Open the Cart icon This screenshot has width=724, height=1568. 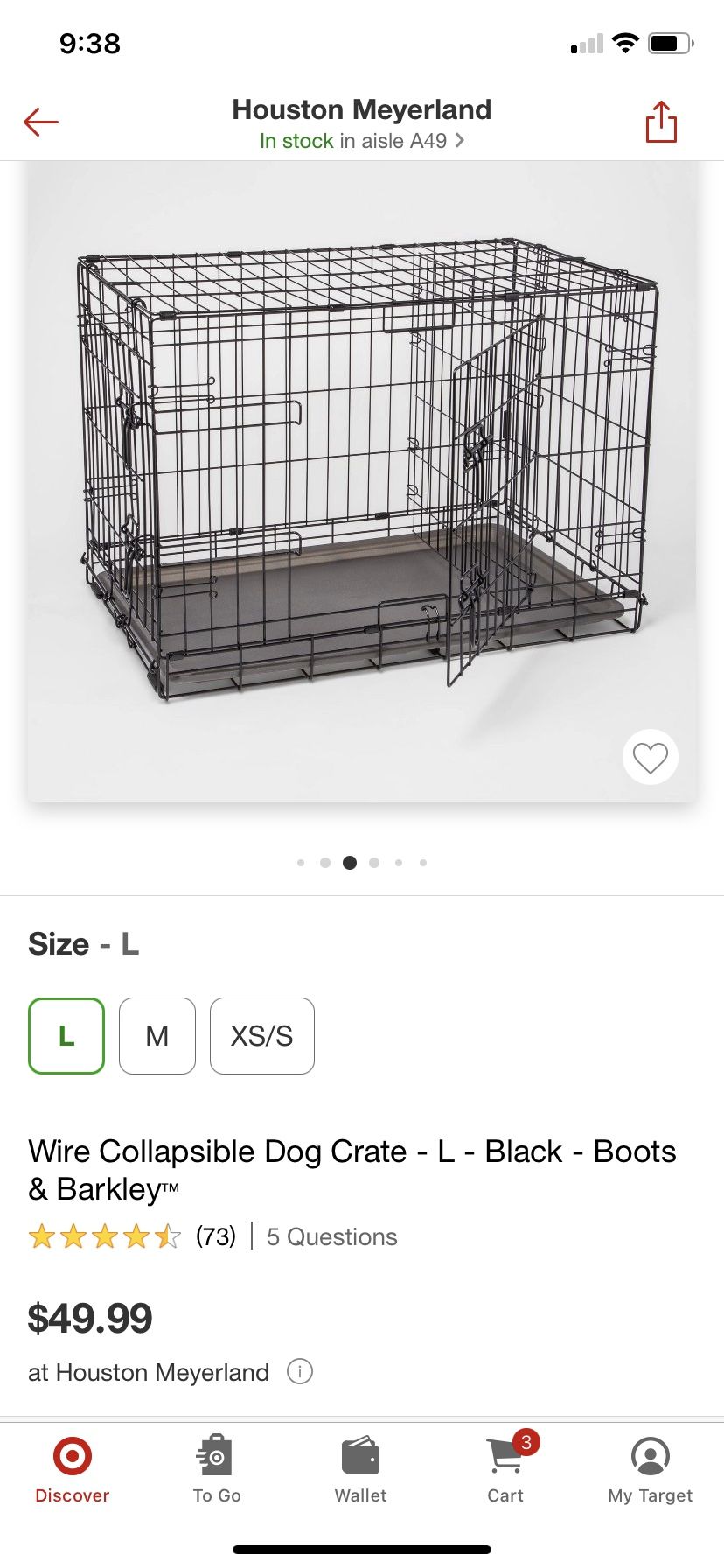[505, 1457]
